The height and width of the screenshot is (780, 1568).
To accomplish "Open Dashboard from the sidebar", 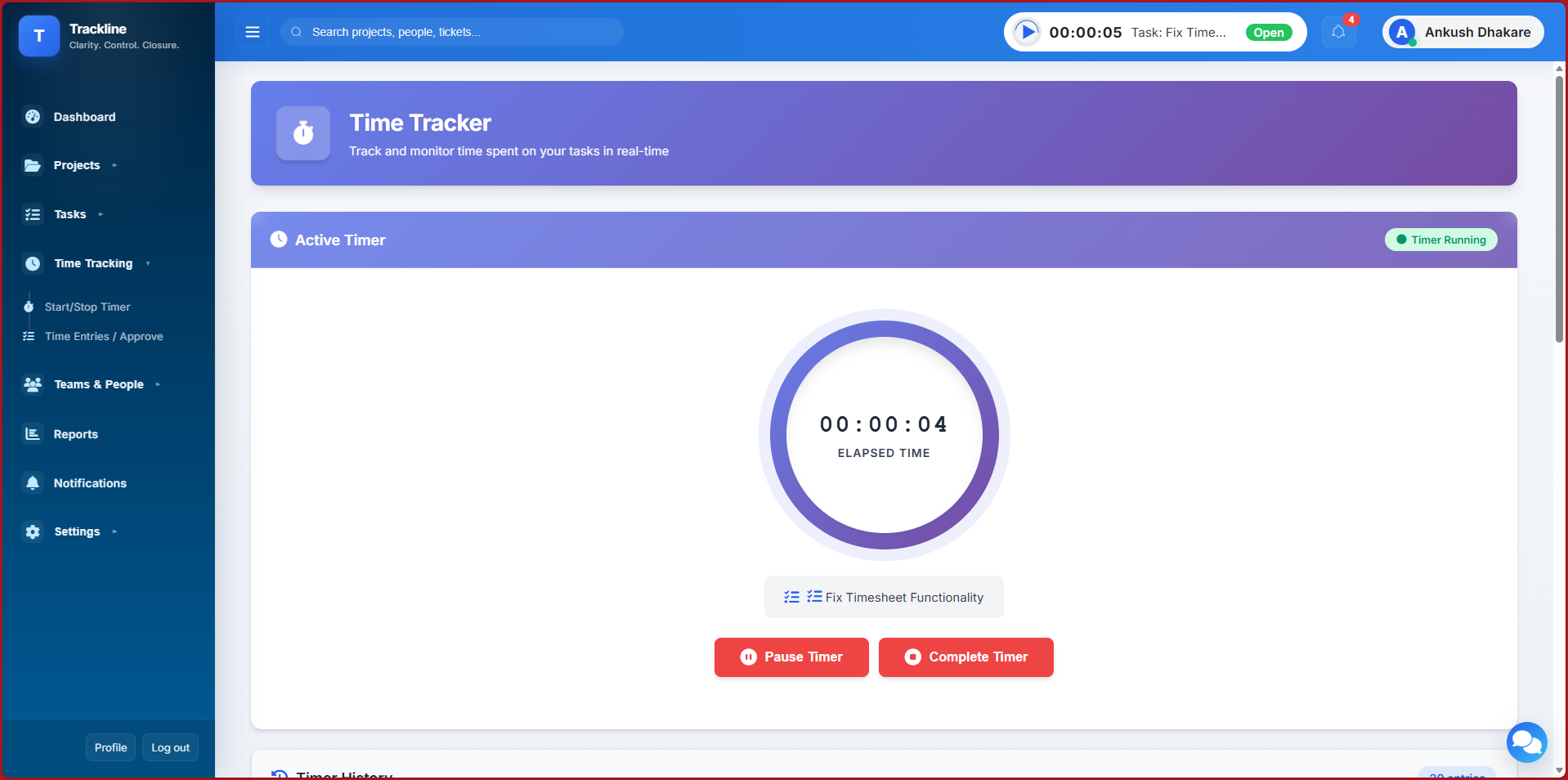I will [x=84, y=117].
